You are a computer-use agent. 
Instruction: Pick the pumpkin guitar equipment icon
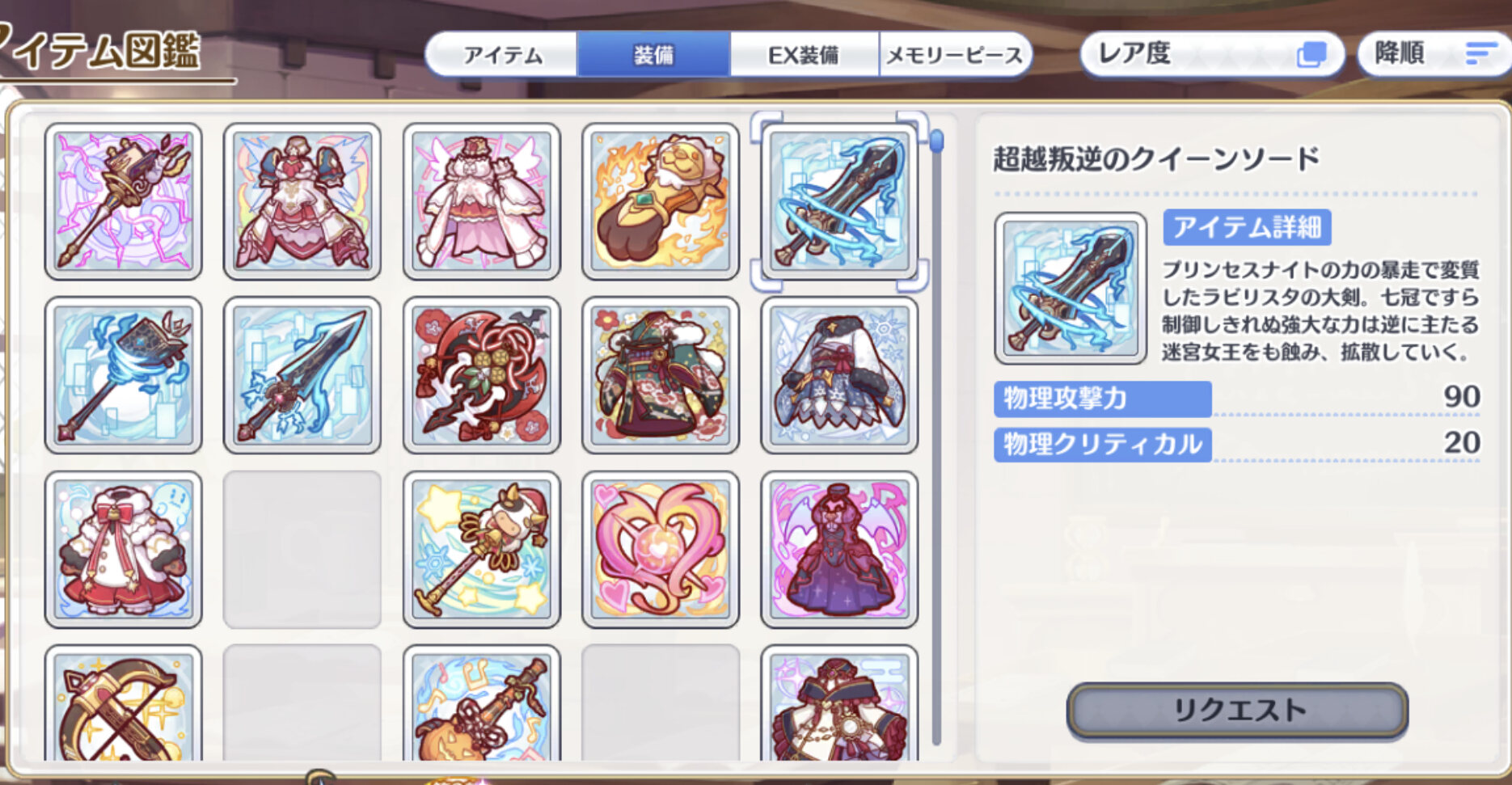pos(481,703)
